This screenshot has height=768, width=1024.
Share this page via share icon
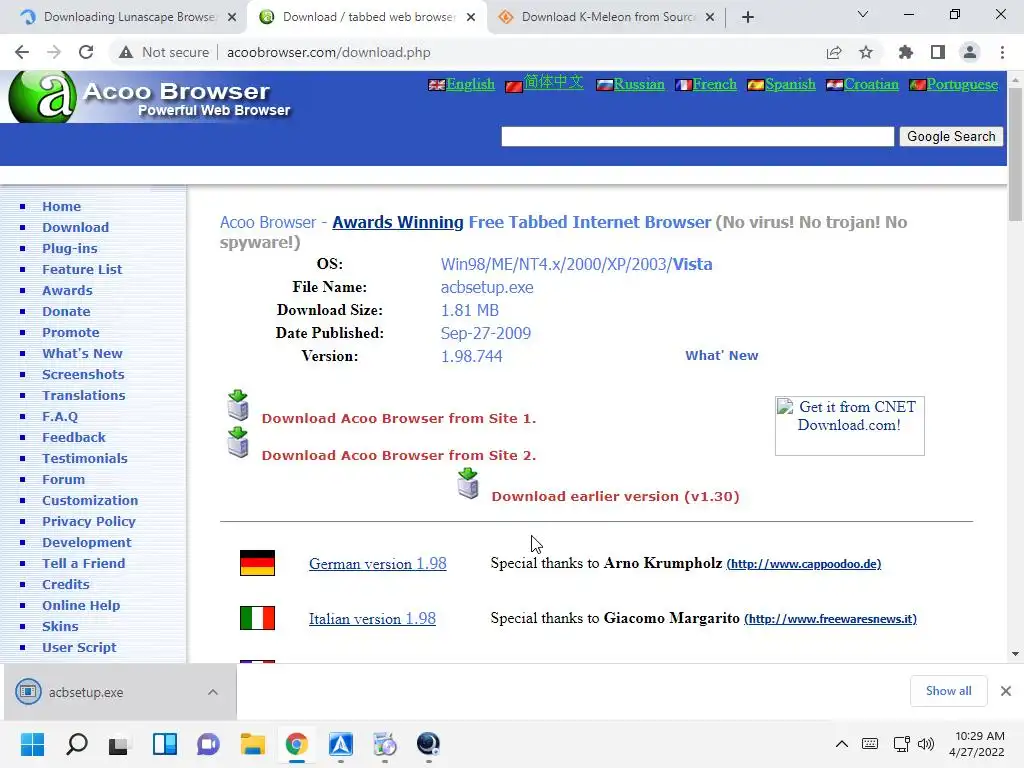(834, 52)
